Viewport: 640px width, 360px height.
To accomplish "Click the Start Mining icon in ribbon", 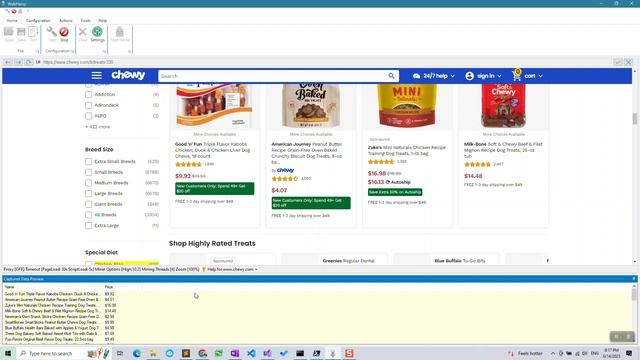I will [x=120, y=31].
